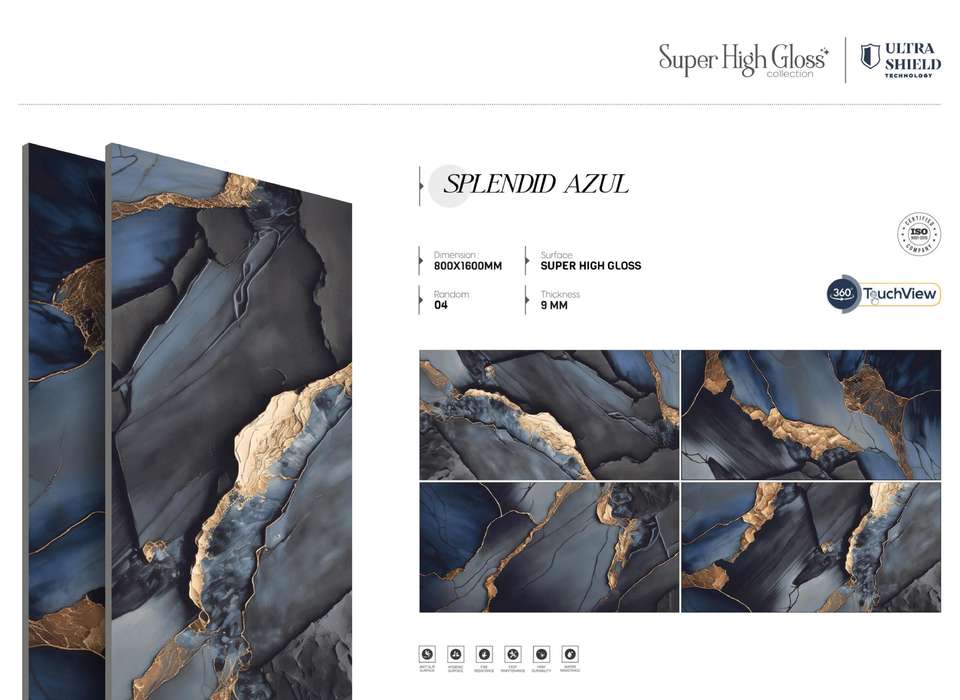Click the 9 MM thickness value
The width and height of the screenshot is (960, 700).
(554, 305)
